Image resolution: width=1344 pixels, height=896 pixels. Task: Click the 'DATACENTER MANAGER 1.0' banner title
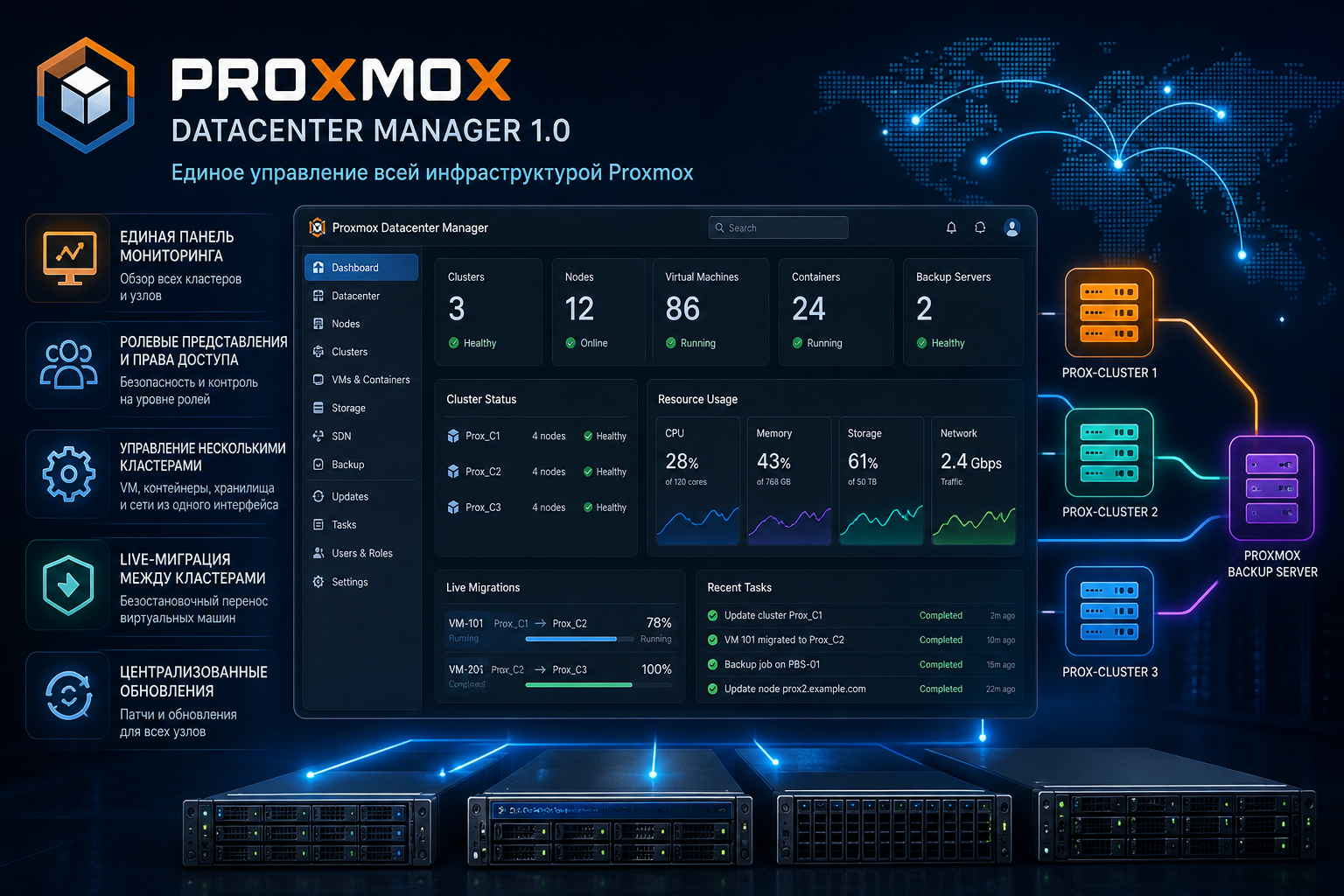coord(371,131)
